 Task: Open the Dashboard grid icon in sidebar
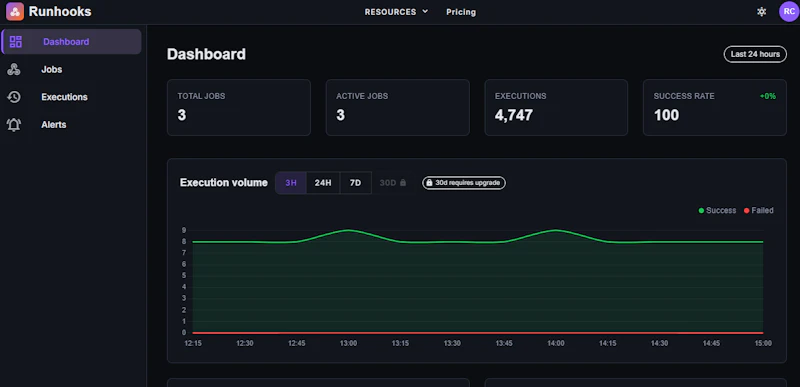coord(16,42)
